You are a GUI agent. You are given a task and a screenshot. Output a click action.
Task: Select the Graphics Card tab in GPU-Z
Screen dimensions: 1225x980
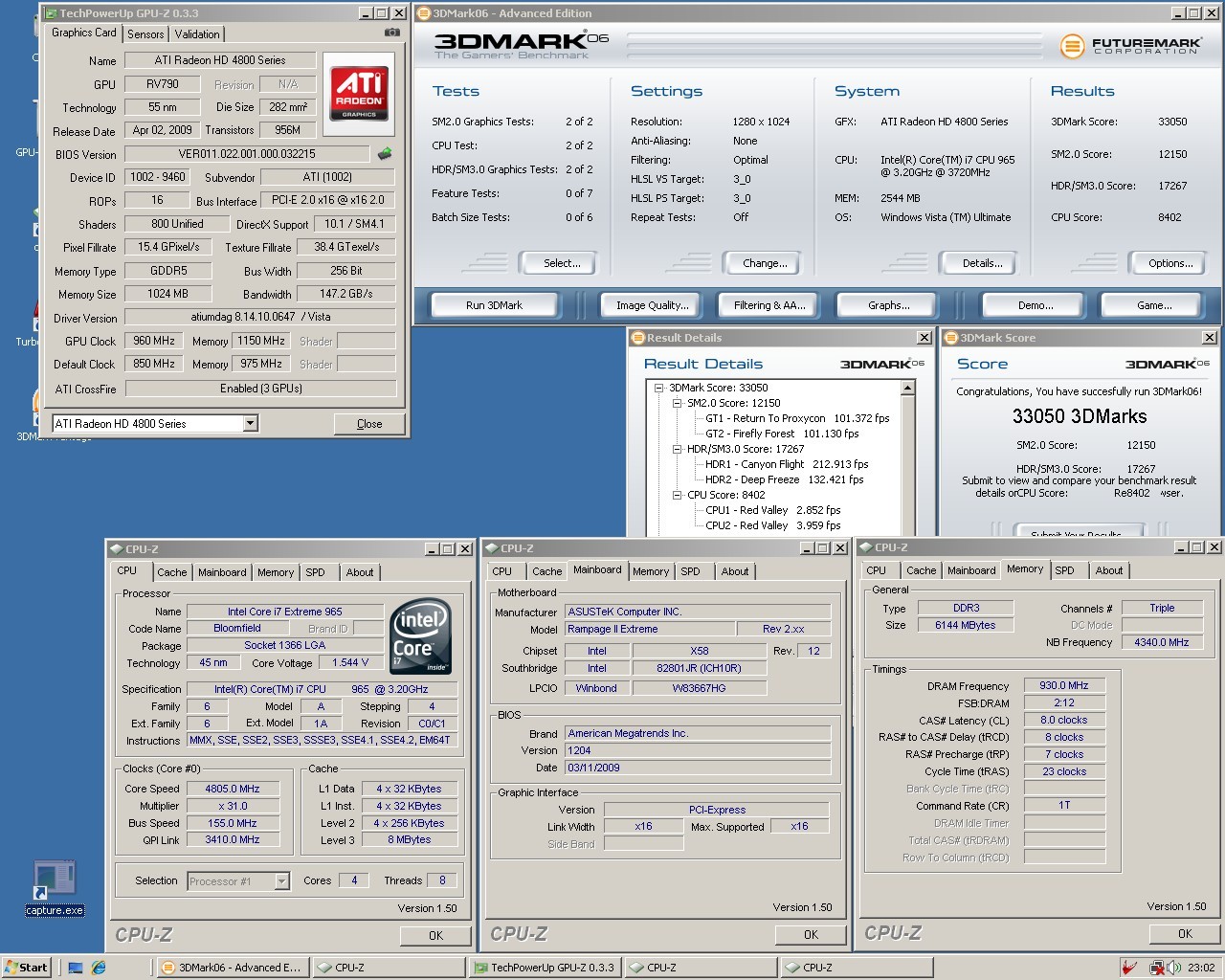click(84, 33)
